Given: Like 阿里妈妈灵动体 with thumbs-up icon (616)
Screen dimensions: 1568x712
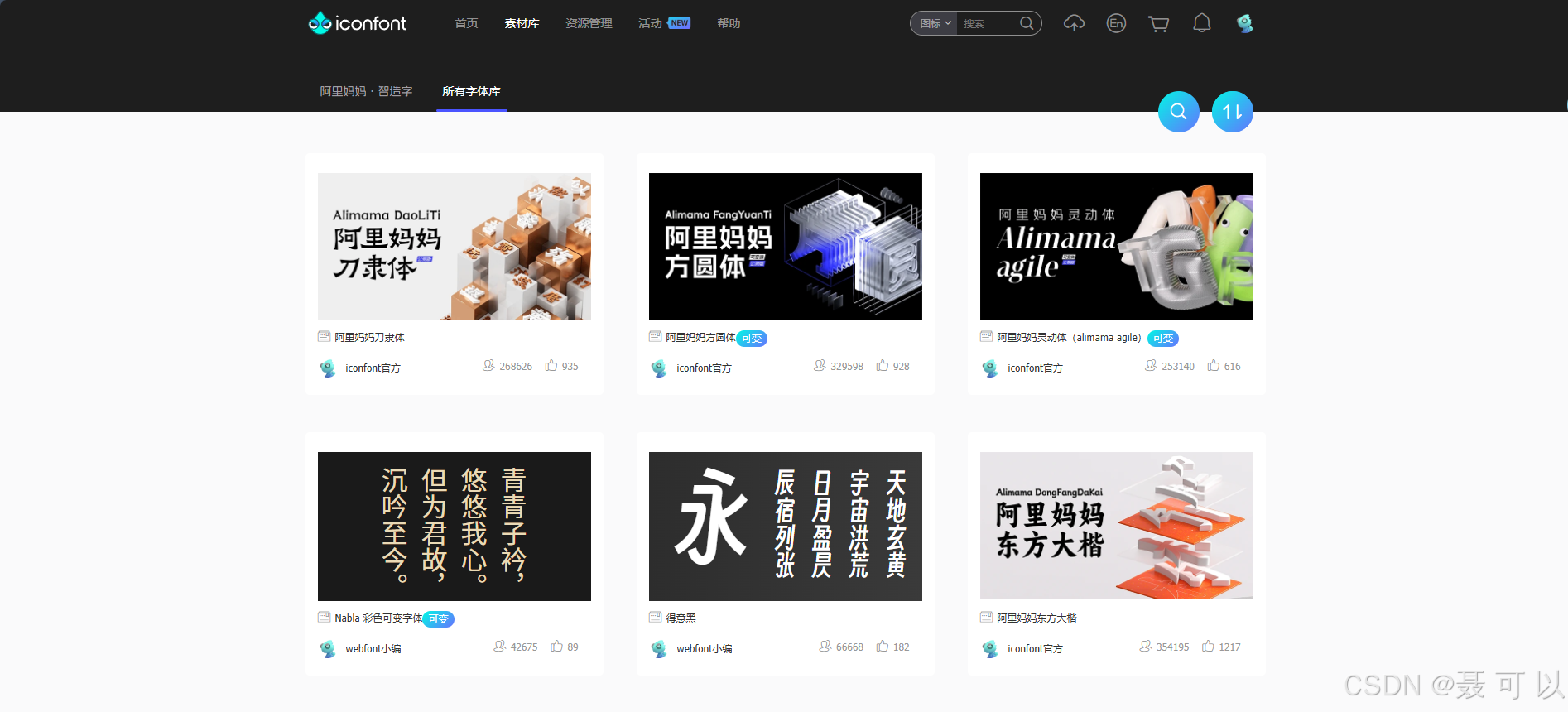Looking at the screenshot, I should click(x=1213, y=365).
